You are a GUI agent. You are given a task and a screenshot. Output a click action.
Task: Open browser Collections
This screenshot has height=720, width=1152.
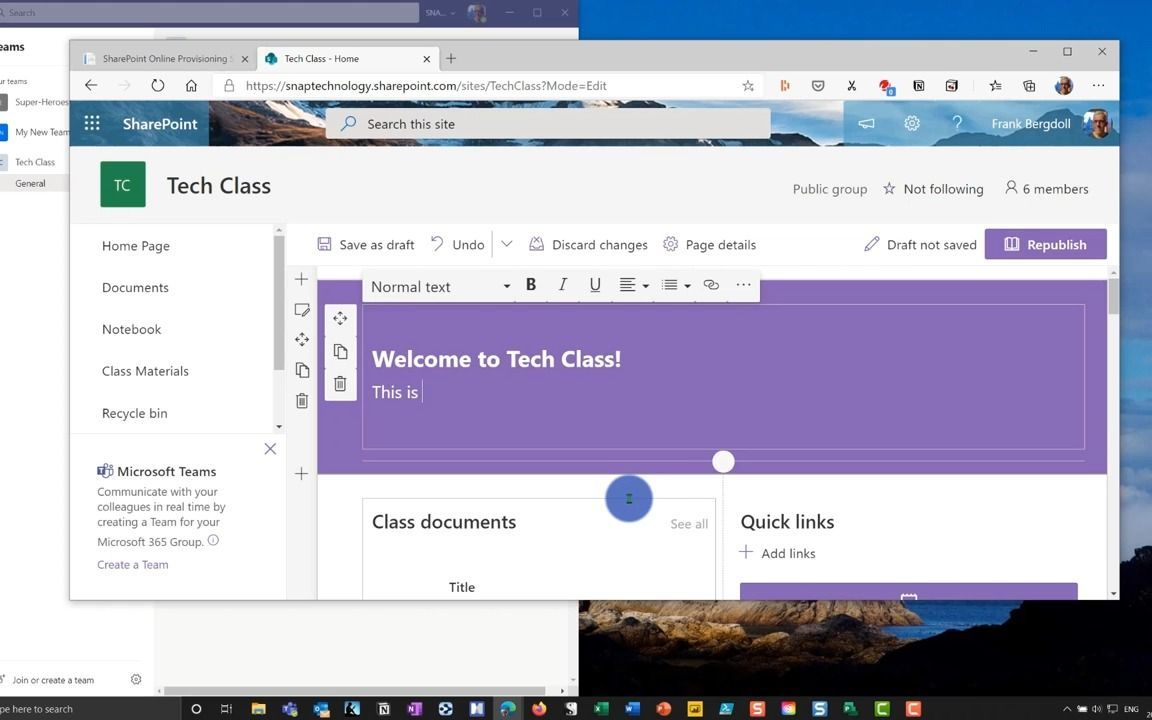[x=1029, y=86]
